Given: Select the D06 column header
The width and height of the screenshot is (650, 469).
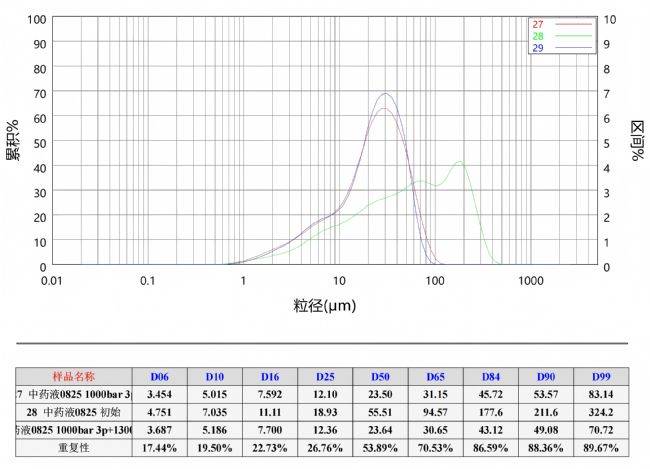Looking at the screenshot, I should coord(160,377).
